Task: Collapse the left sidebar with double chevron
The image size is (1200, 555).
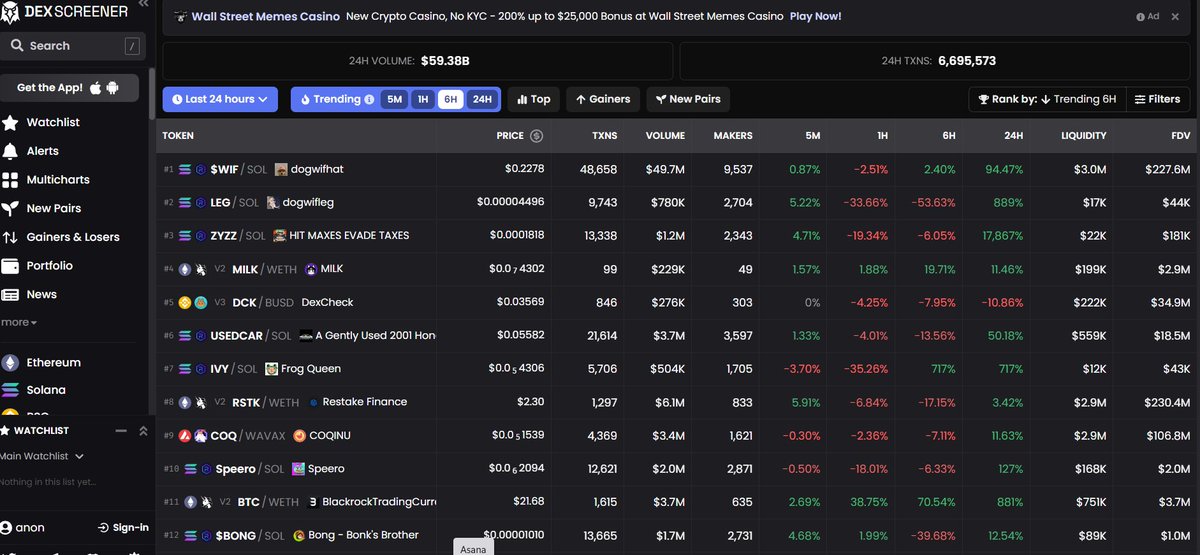Action: click(143, 5)
